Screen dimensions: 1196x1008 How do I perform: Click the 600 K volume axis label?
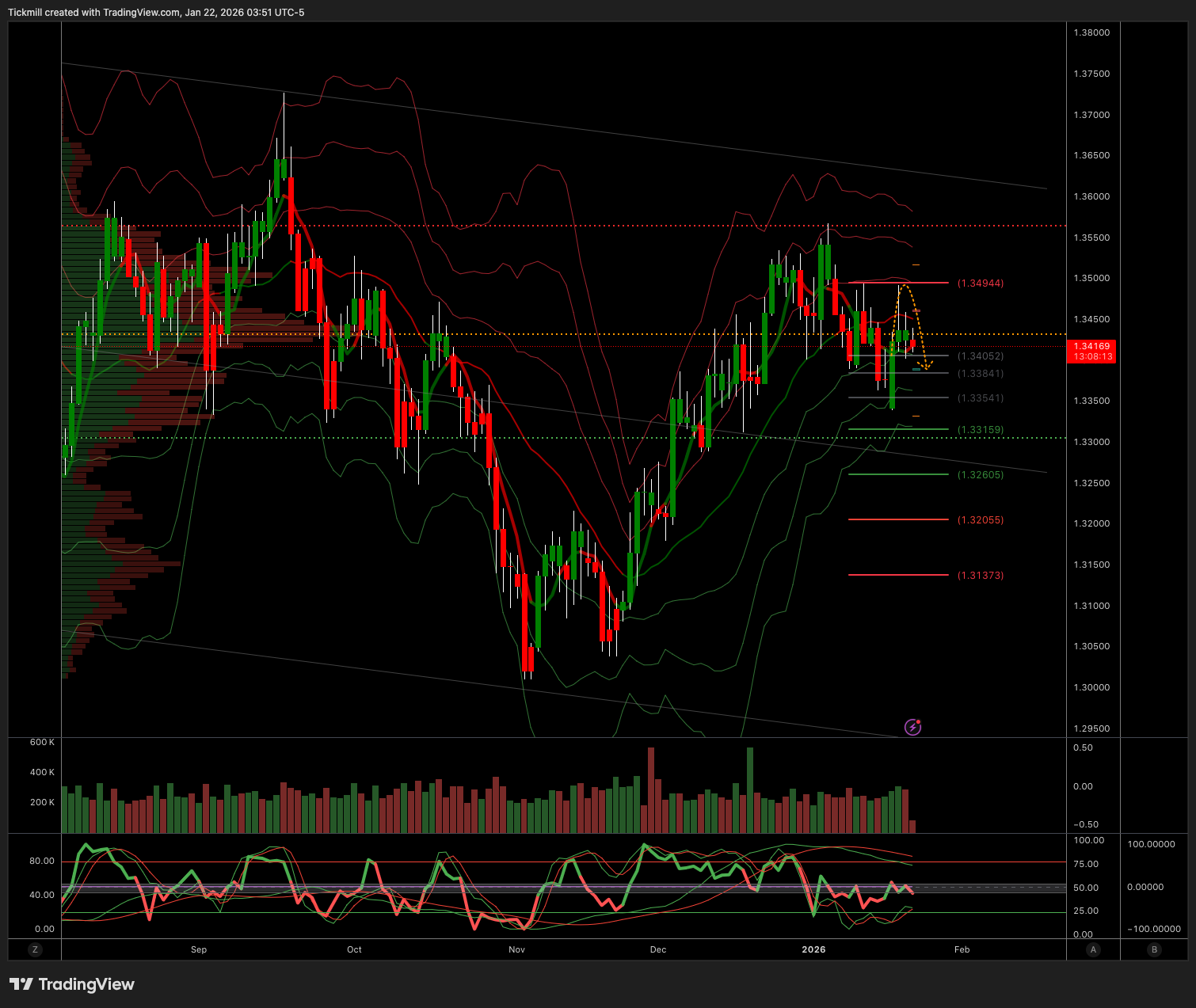point(42,742)
